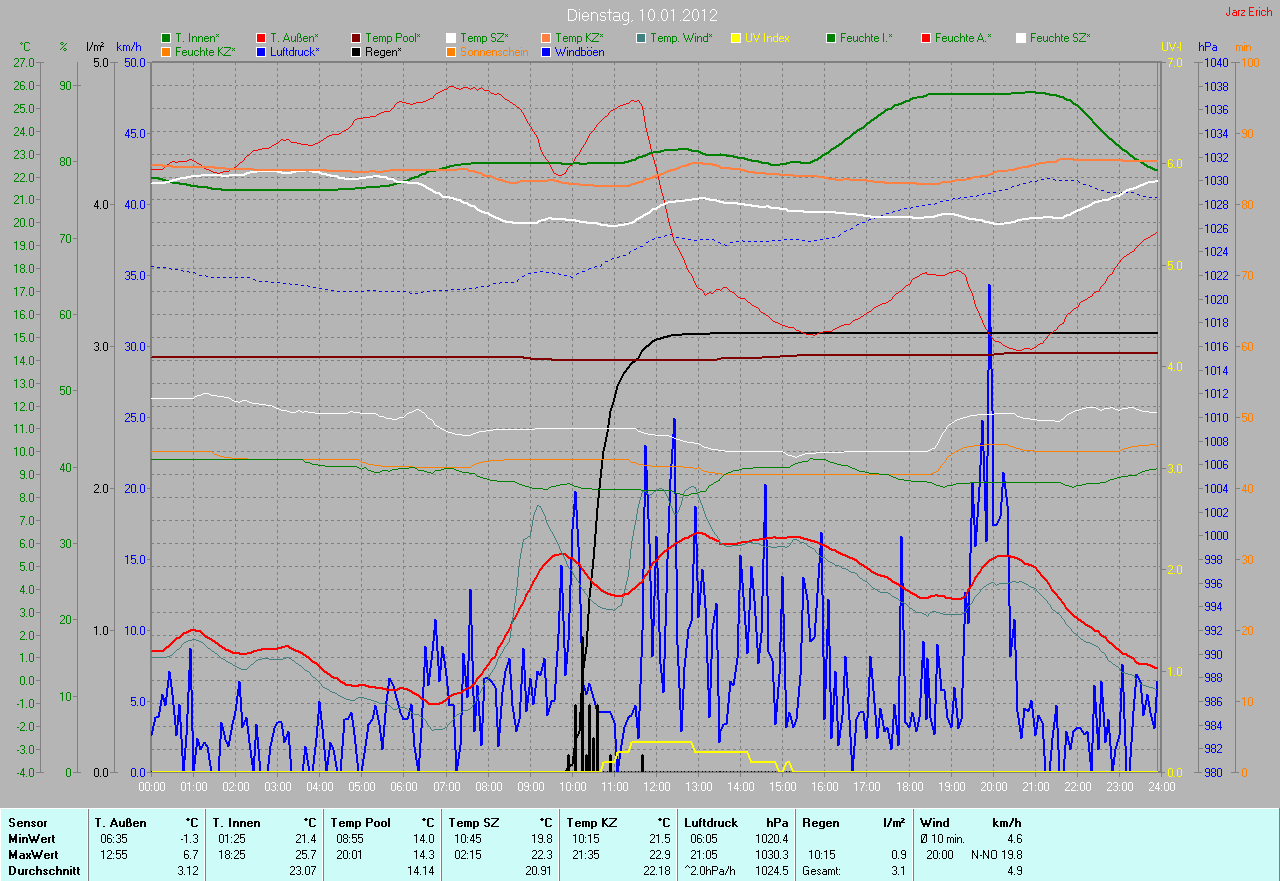Click the 12:00 marker on the time axis
The image size is (1280, 881).
coord(656,786)
